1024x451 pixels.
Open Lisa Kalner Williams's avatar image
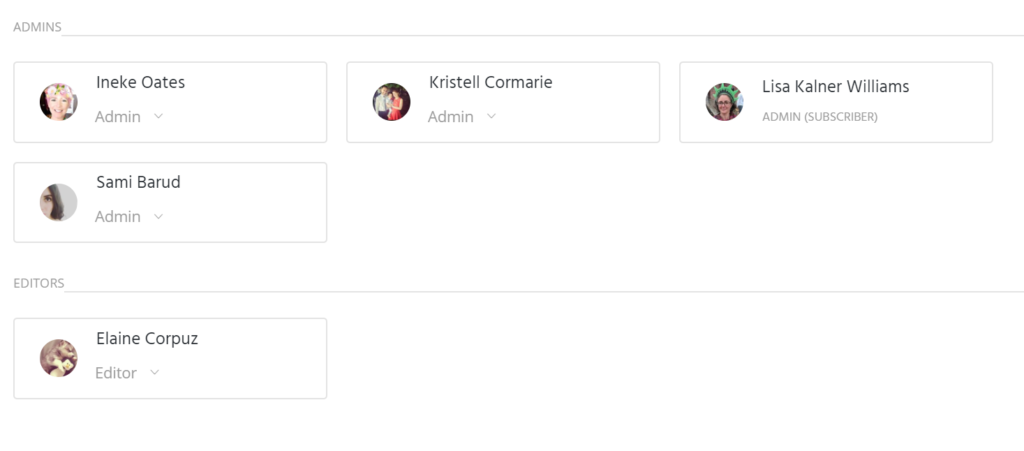(x=724, y=102)
